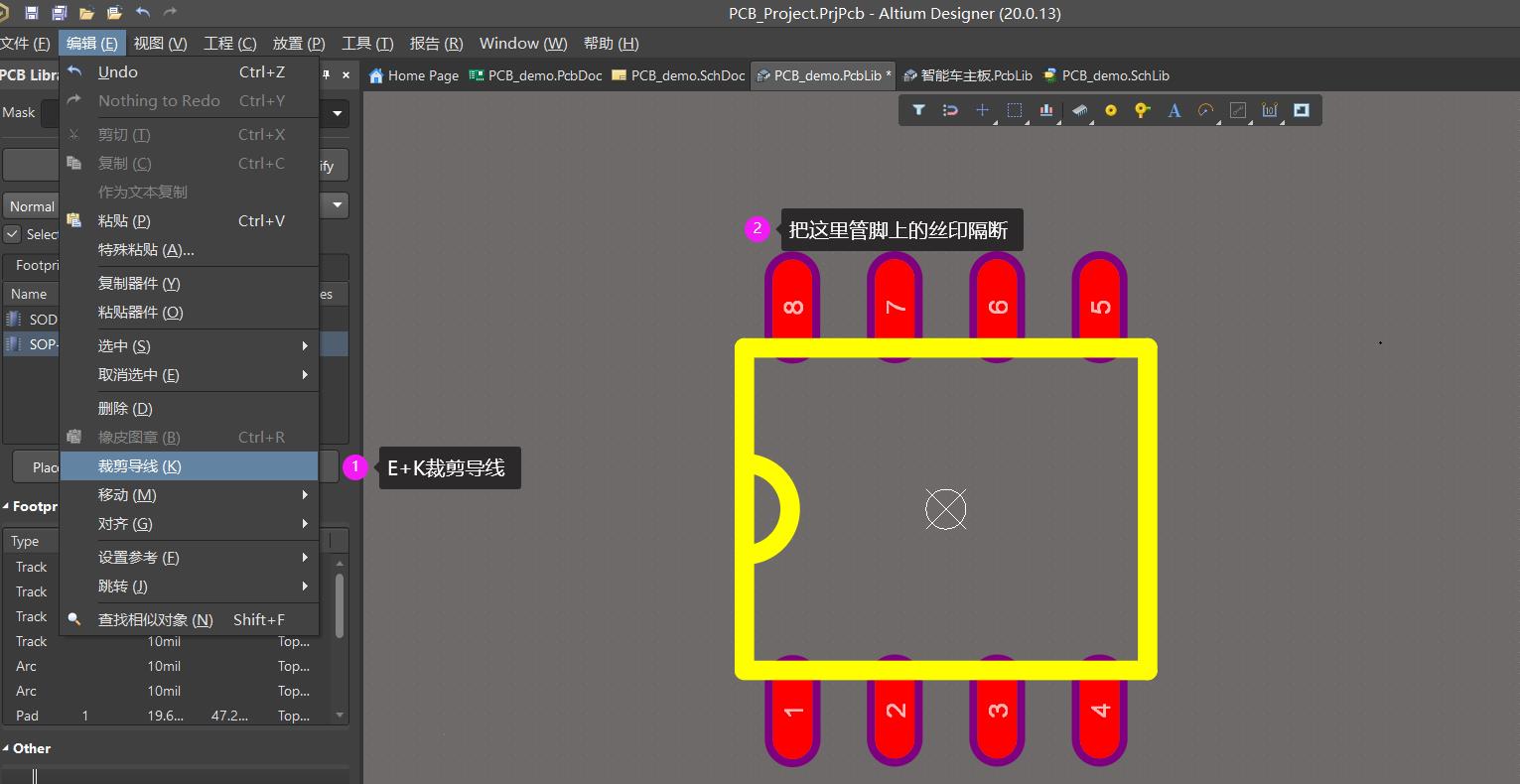Click the Open Project icon
The image size is (1520, 784).
(x=114, y=13)
